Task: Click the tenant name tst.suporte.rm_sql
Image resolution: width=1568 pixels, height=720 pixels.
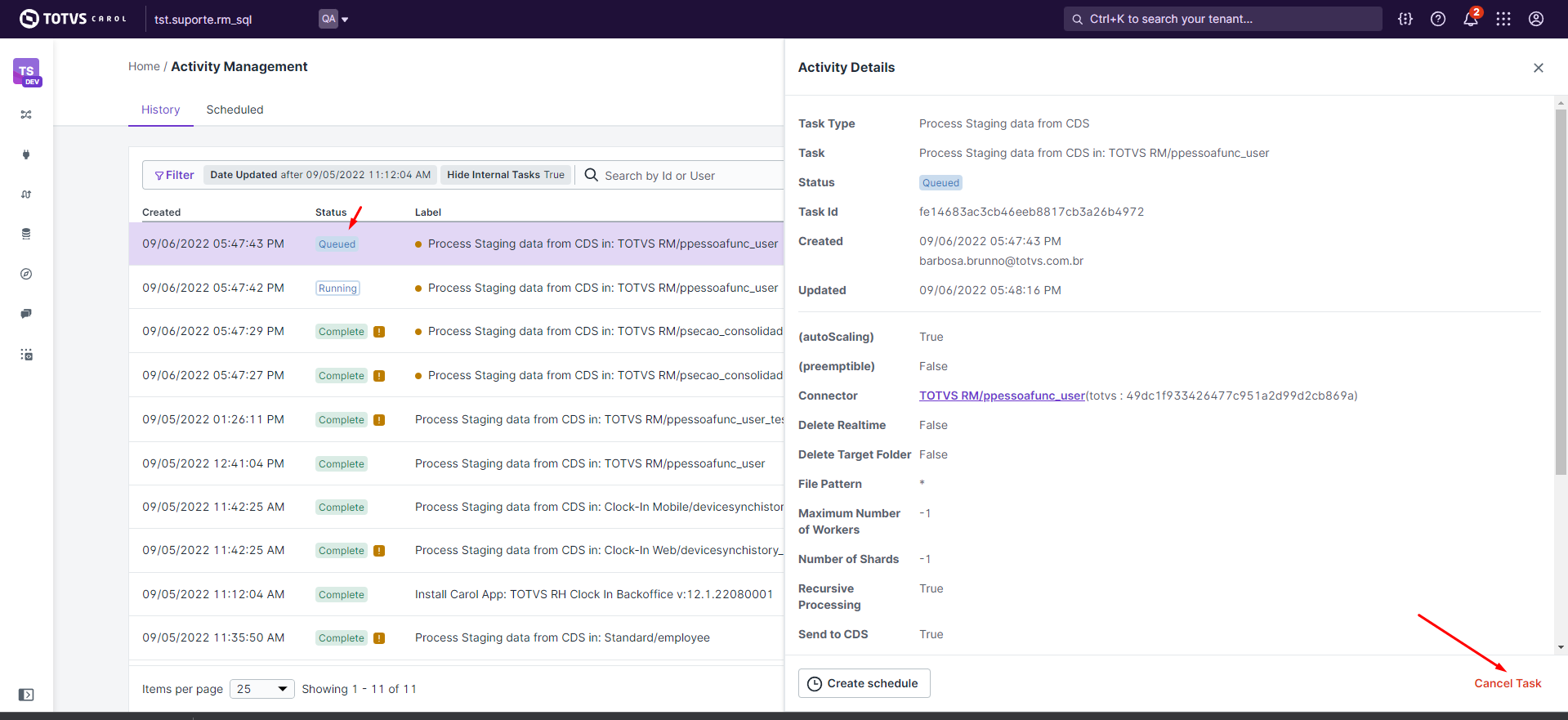Action: [203, 20]
